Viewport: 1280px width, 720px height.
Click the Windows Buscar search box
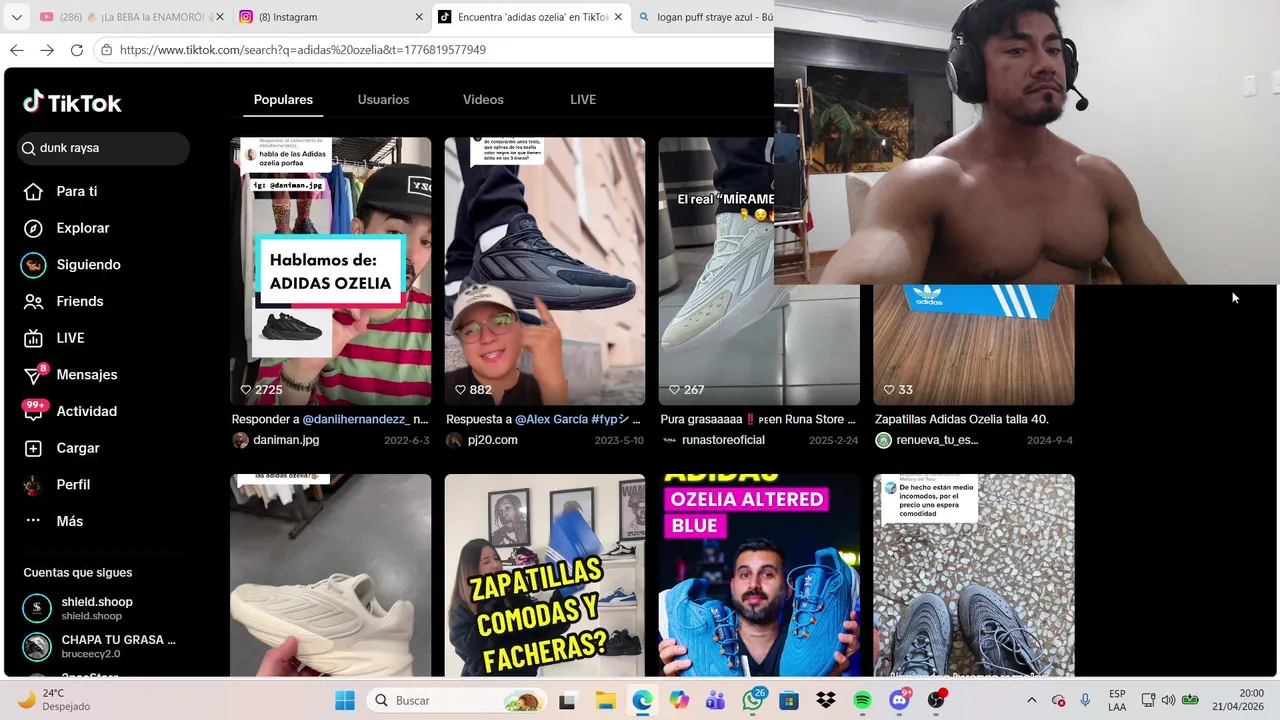pyautogui.click(x=455, y=700)
